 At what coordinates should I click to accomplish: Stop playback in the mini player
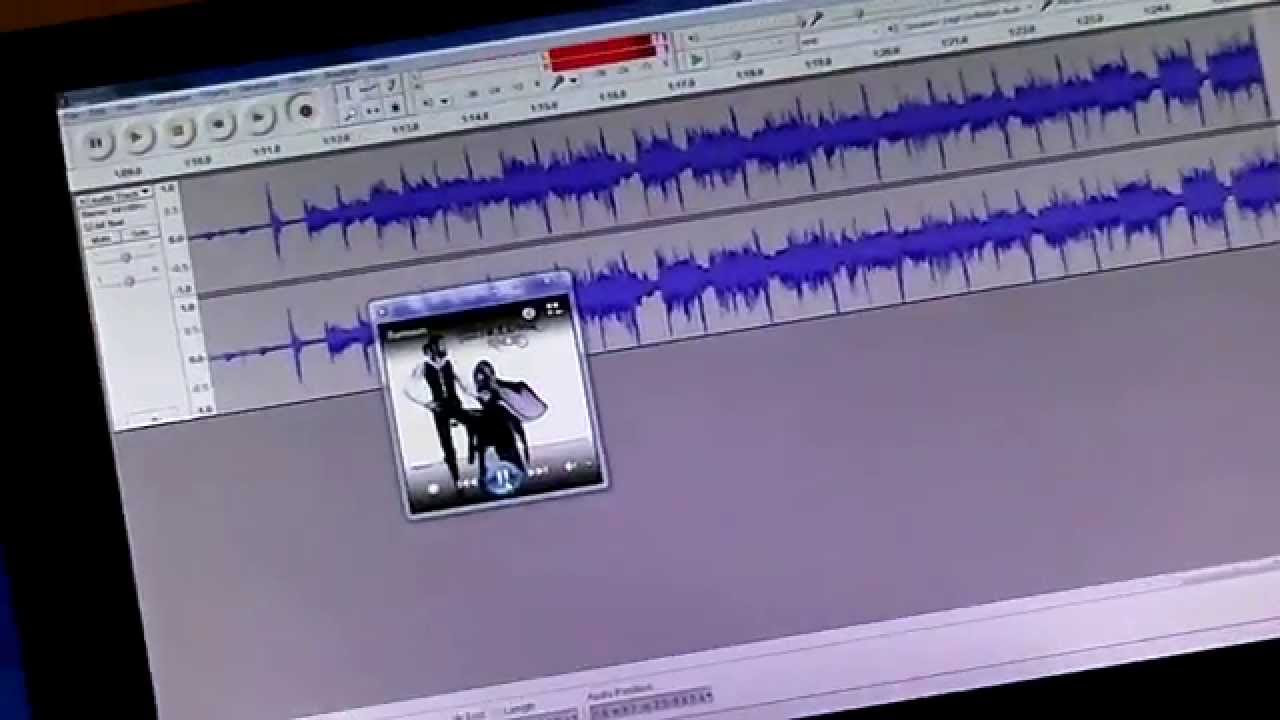pos(433,489)
